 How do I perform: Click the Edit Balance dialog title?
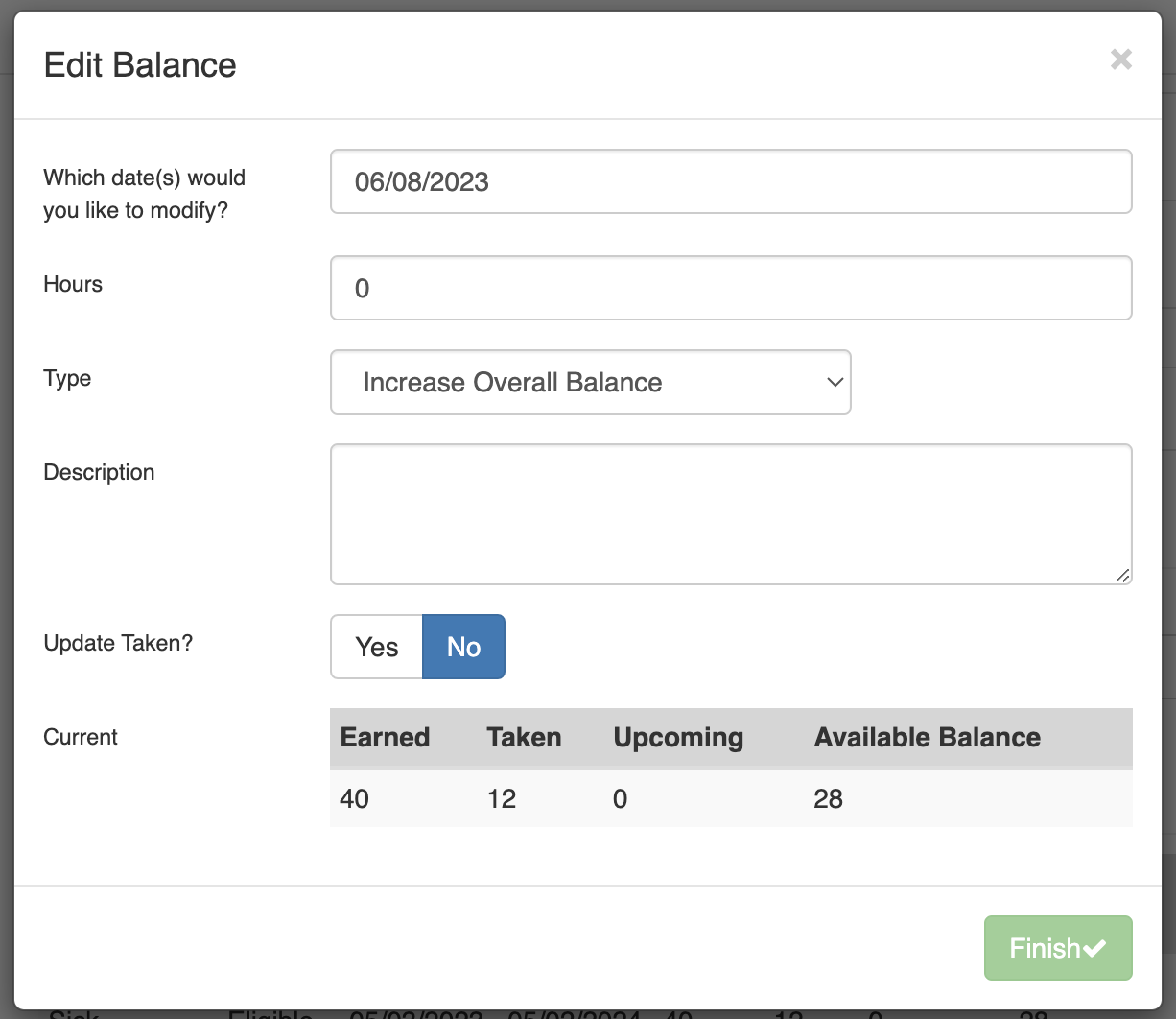(x=140, y=65)
